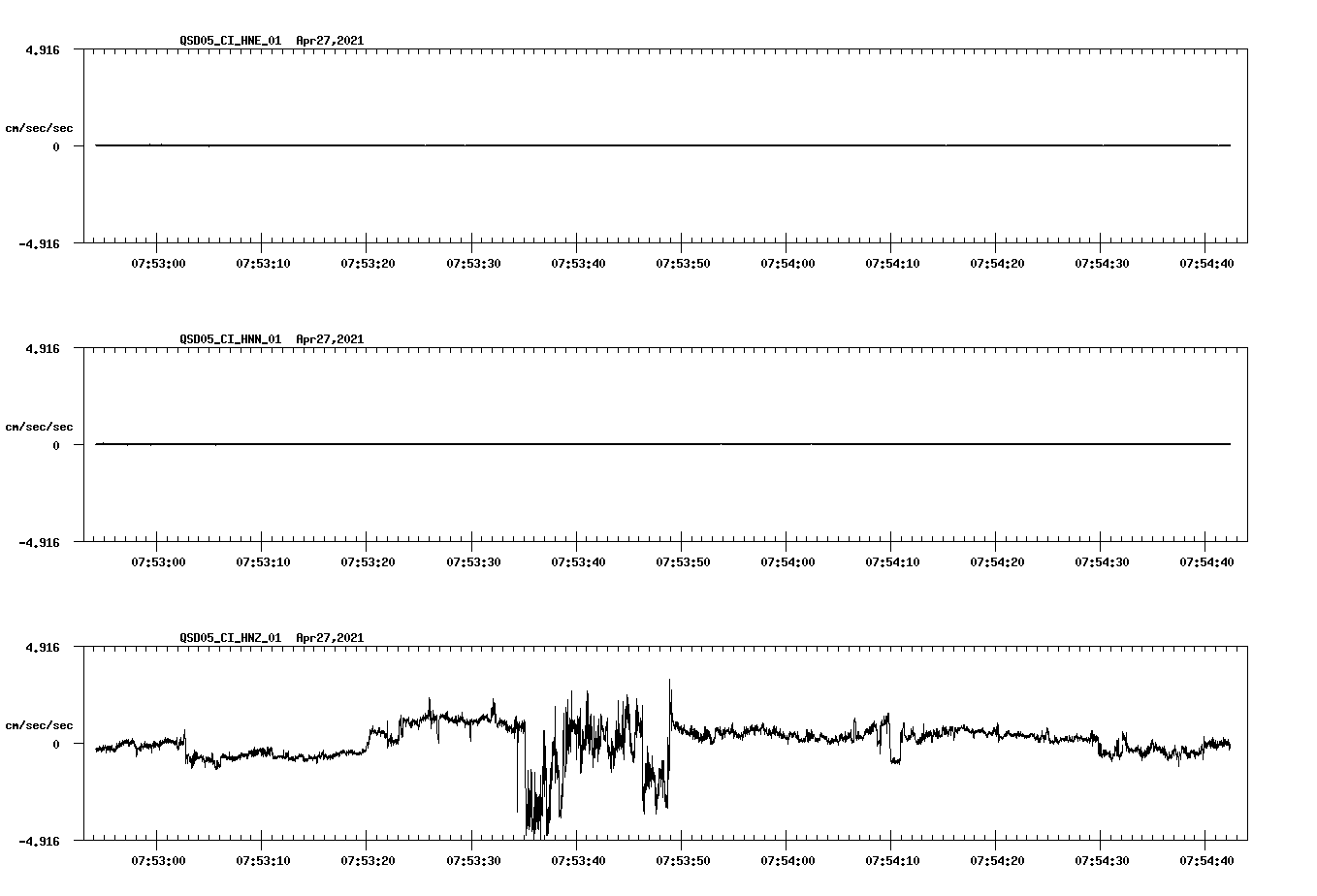Click the 07:53:40 time tick on the middle axis
The height and width of the screenshot is (896, 1317).
coord(578,560)
